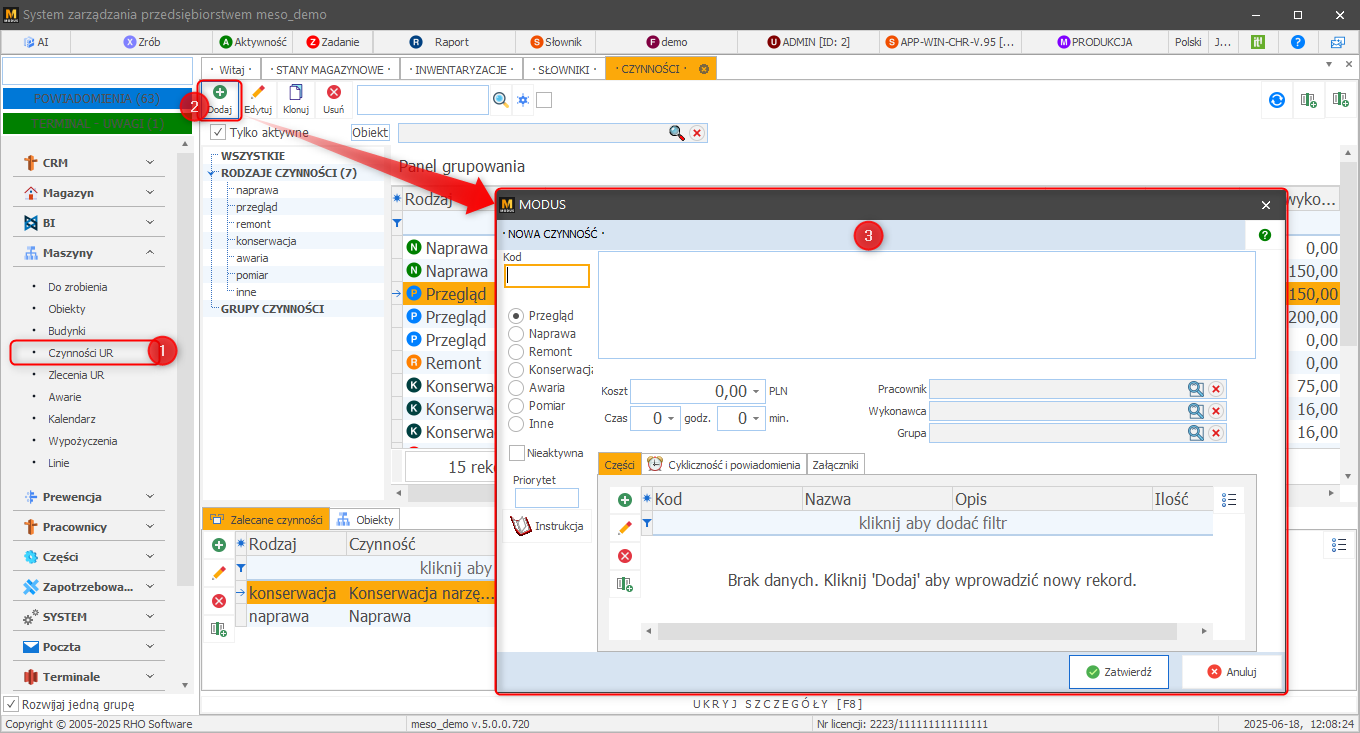The width and height of the screenshot is (1360, 733).
Task: Click the Anuluj button
Action: coord(1231,672)
